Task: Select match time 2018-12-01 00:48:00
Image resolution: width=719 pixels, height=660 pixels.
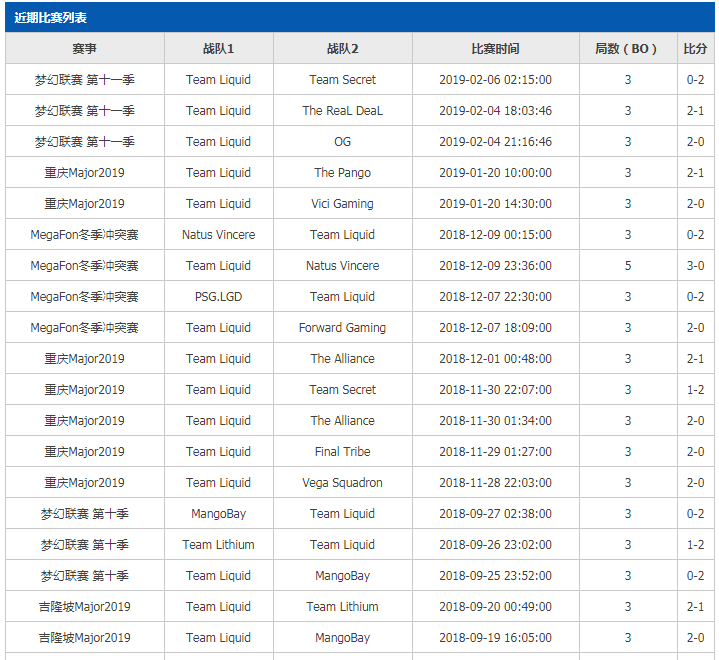Action: (495, 359)
